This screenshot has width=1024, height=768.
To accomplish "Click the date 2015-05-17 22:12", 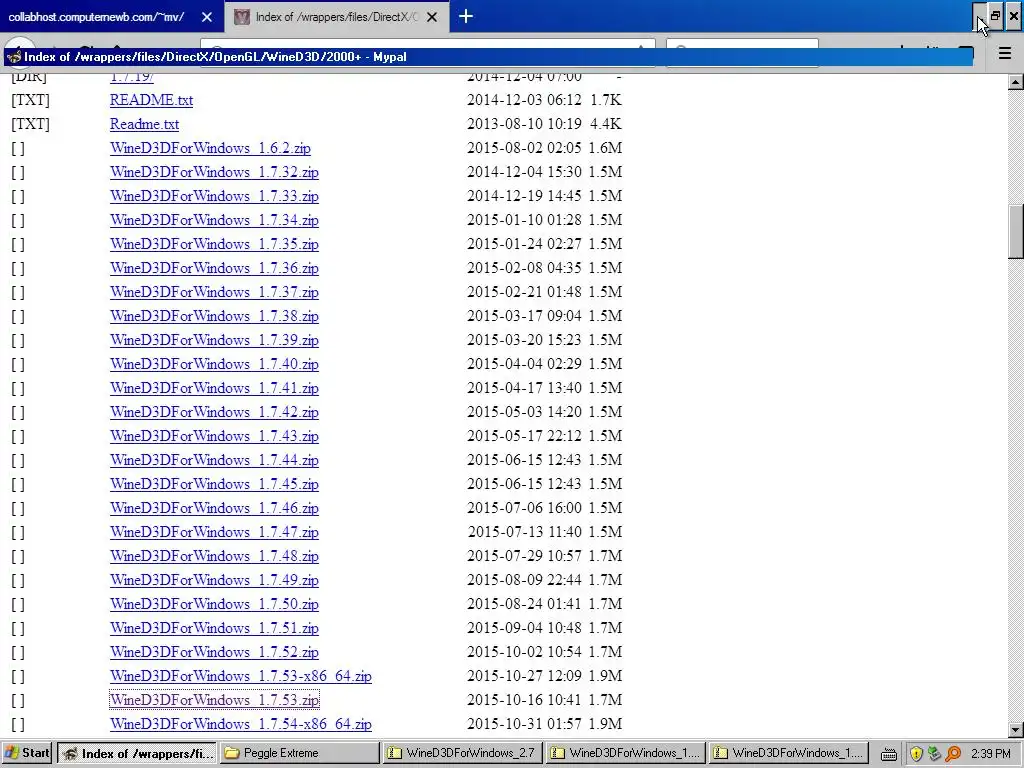I will [x=524, y=436].
